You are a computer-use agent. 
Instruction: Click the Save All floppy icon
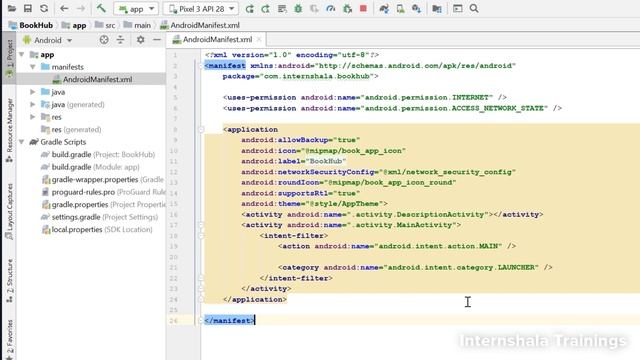pyautogui.click(x=28, y=9)
